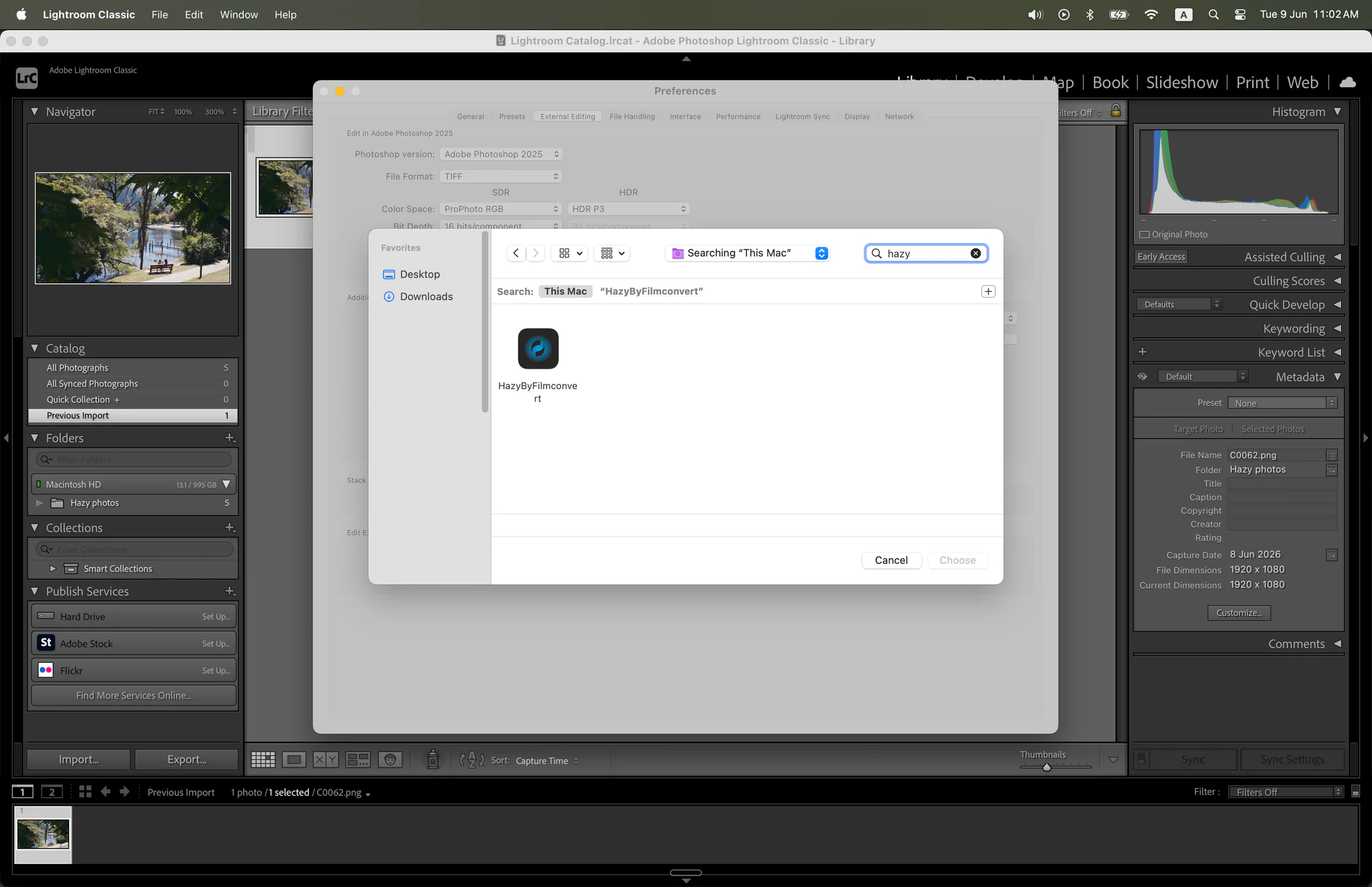Click the HazyByFilmconvert search scope

(651, 291)
